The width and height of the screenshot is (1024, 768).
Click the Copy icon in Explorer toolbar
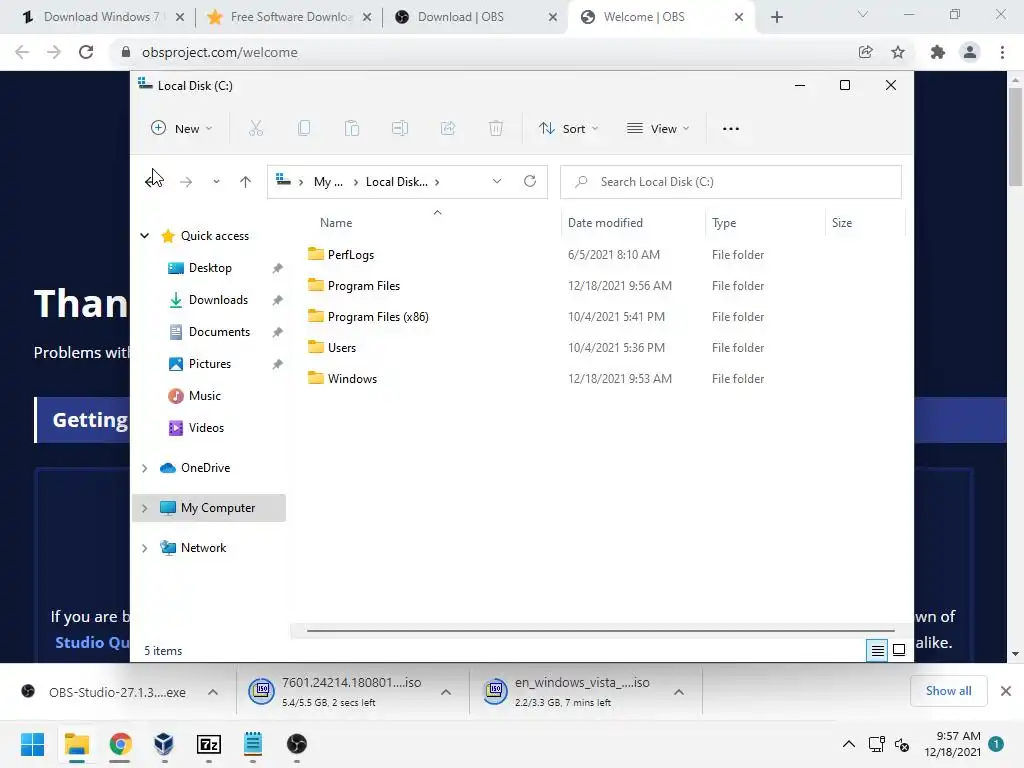click(x=304, y=129)
